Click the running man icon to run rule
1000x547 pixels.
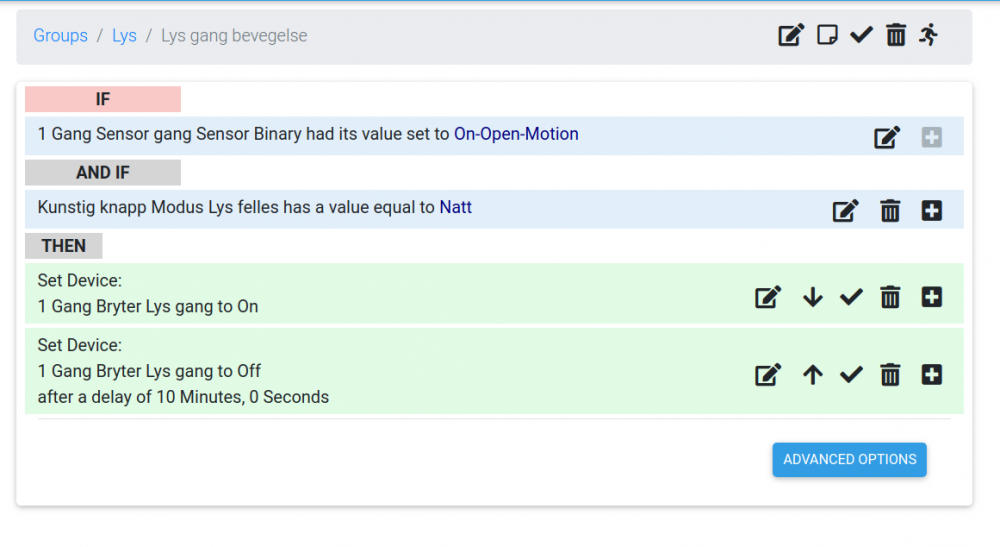[929, 35]
